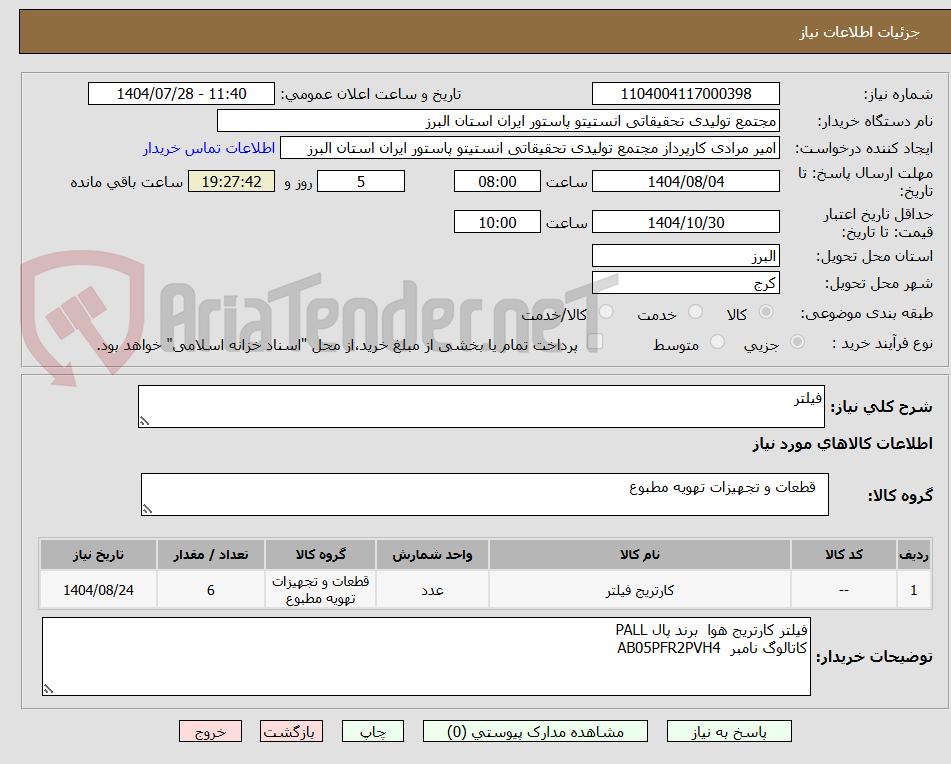Check the treasury payment checkbox
951x764 pixels.
point(596,342)
